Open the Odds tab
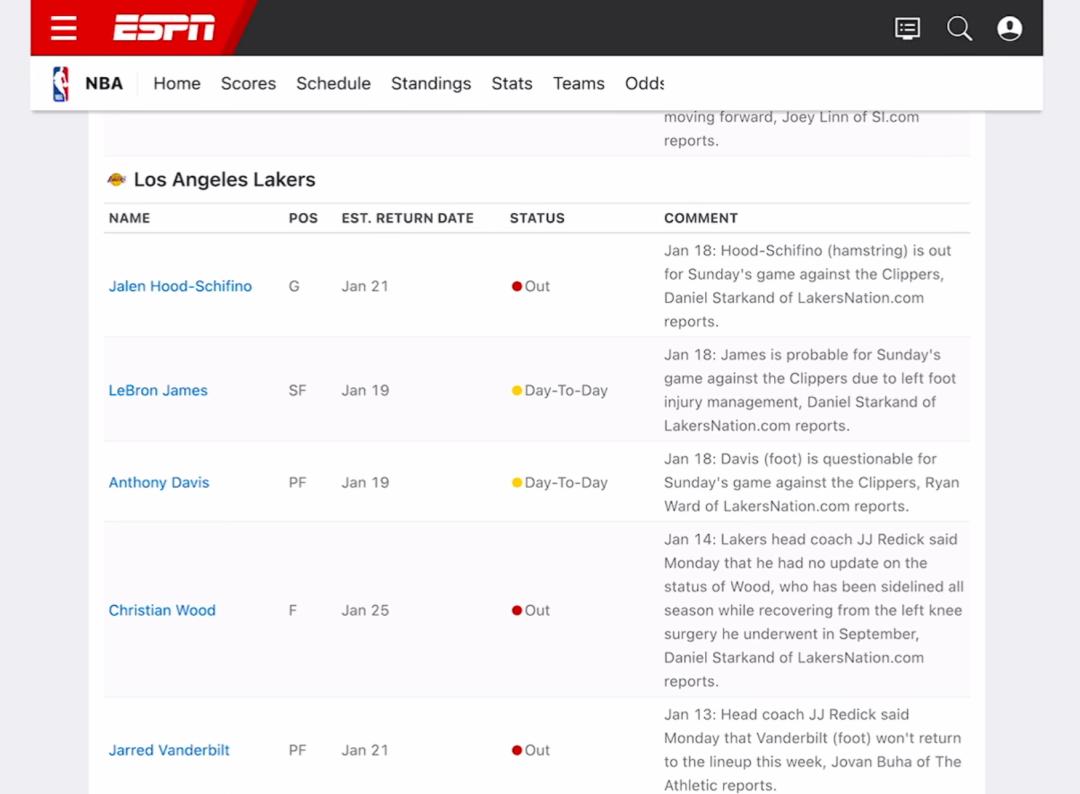The height and width of the screenshot is (794, 1080). coord(644,83)
